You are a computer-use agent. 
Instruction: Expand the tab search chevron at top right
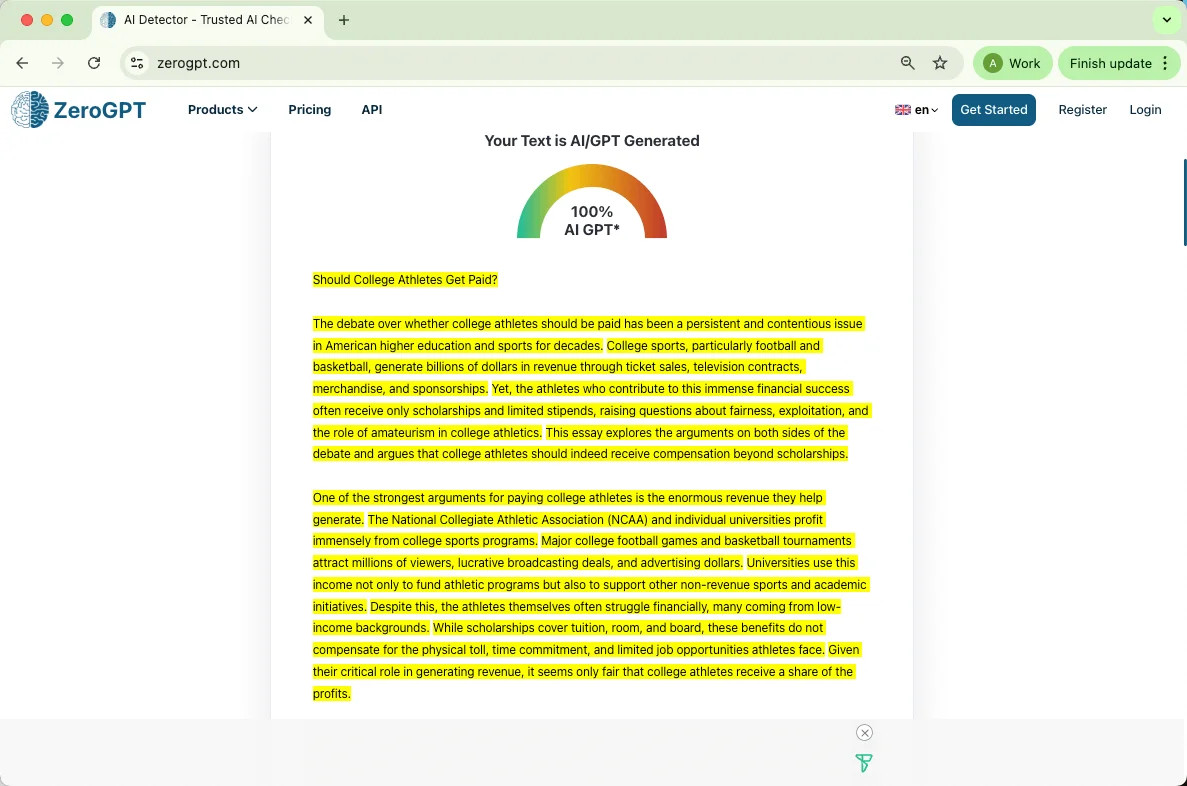click(x=1167, y=20)
